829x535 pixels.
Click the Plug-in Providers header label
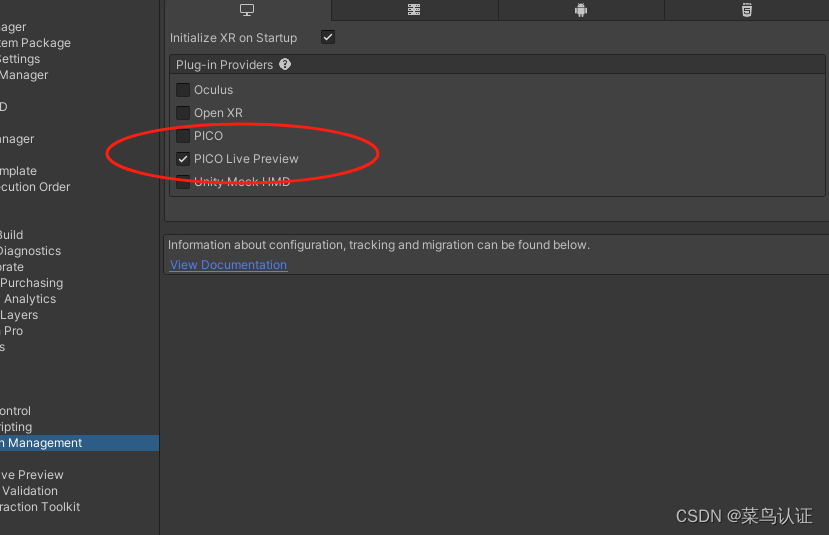(x=224, y=64)
